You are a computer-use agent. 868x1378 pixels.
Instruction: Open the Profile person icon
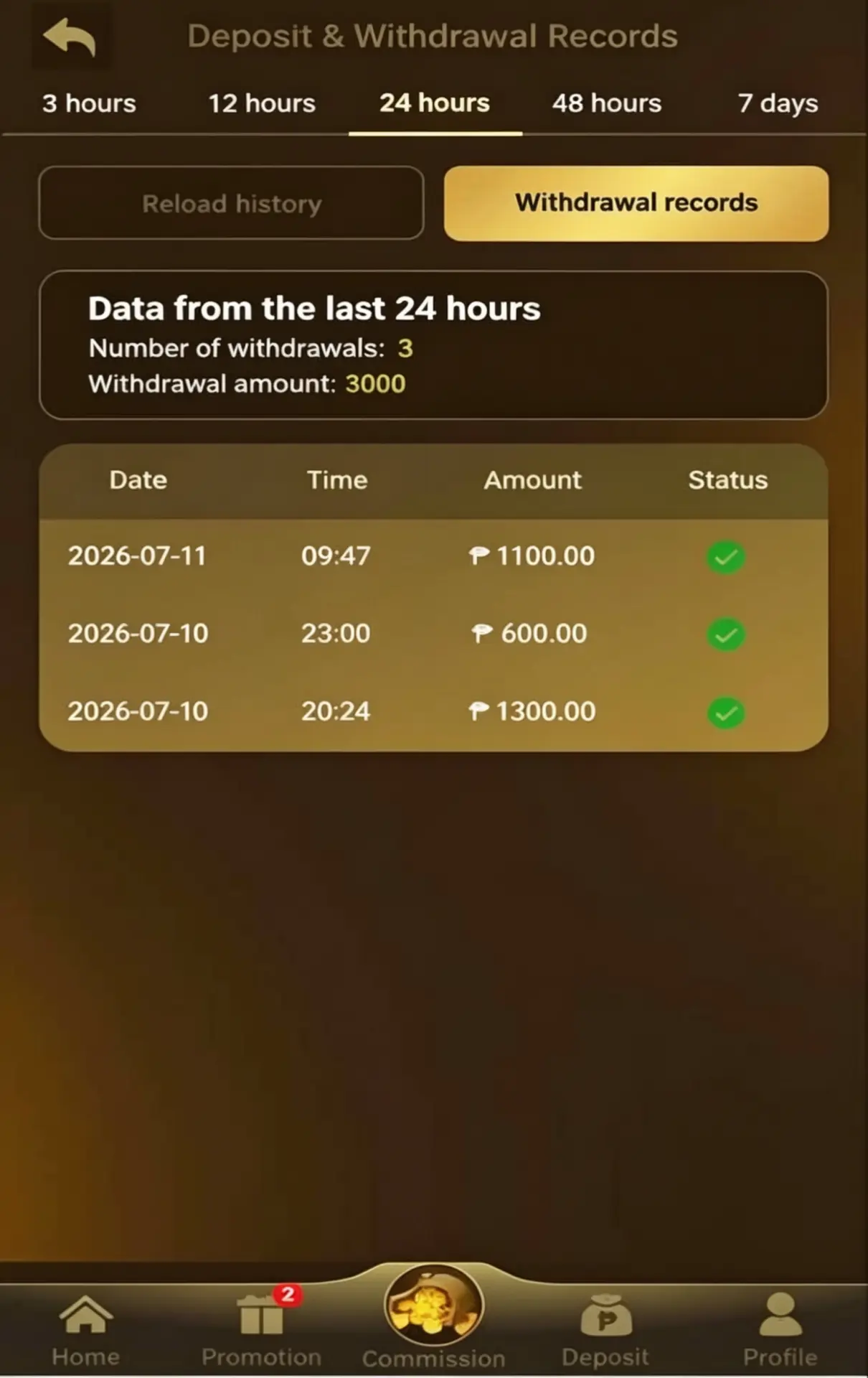coord(780,1315)
